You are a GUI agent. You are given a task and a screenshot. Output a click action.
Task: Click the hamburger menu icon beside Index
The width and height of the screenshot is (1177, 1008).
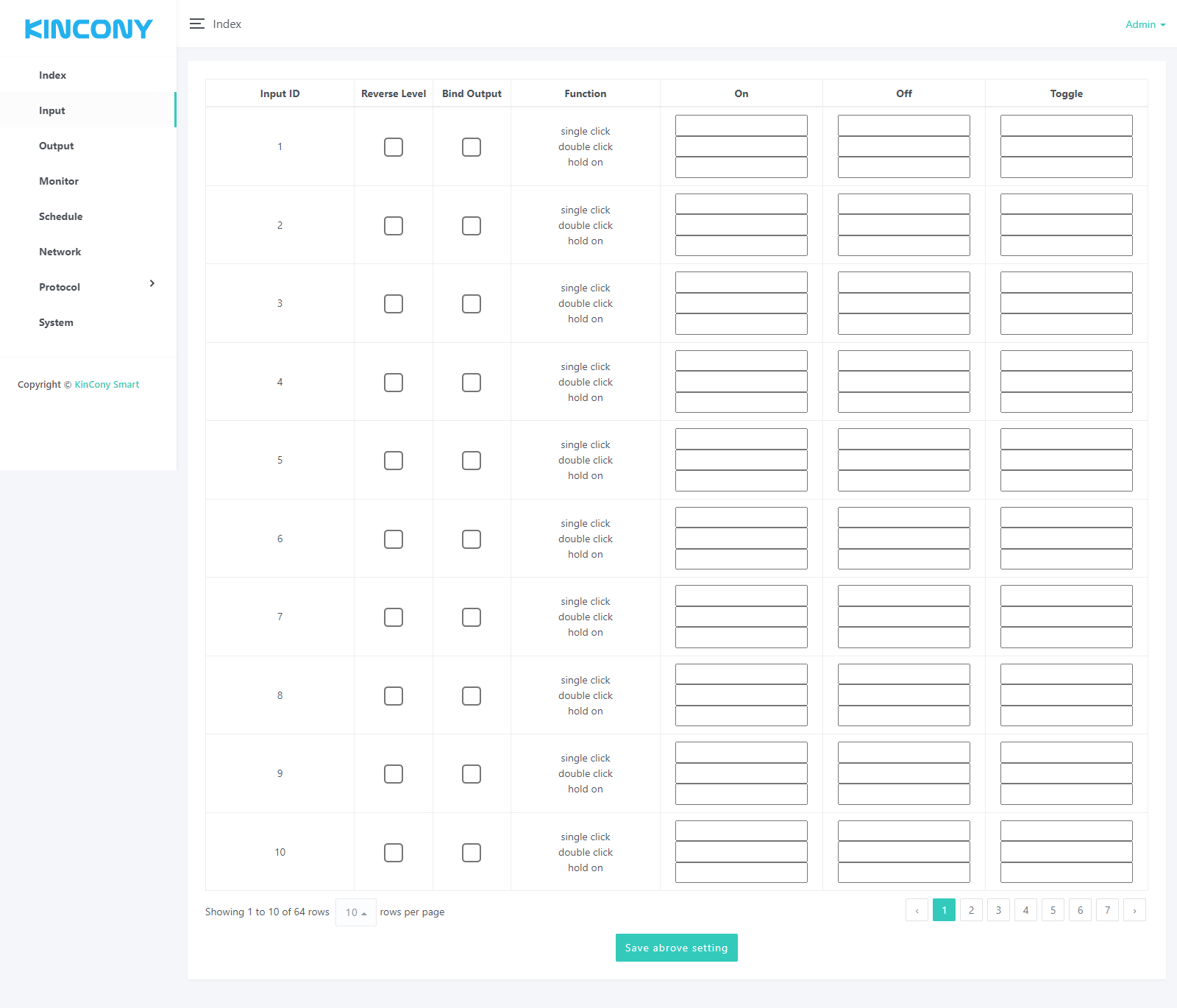pyautogui.click(x=196, y=24)
